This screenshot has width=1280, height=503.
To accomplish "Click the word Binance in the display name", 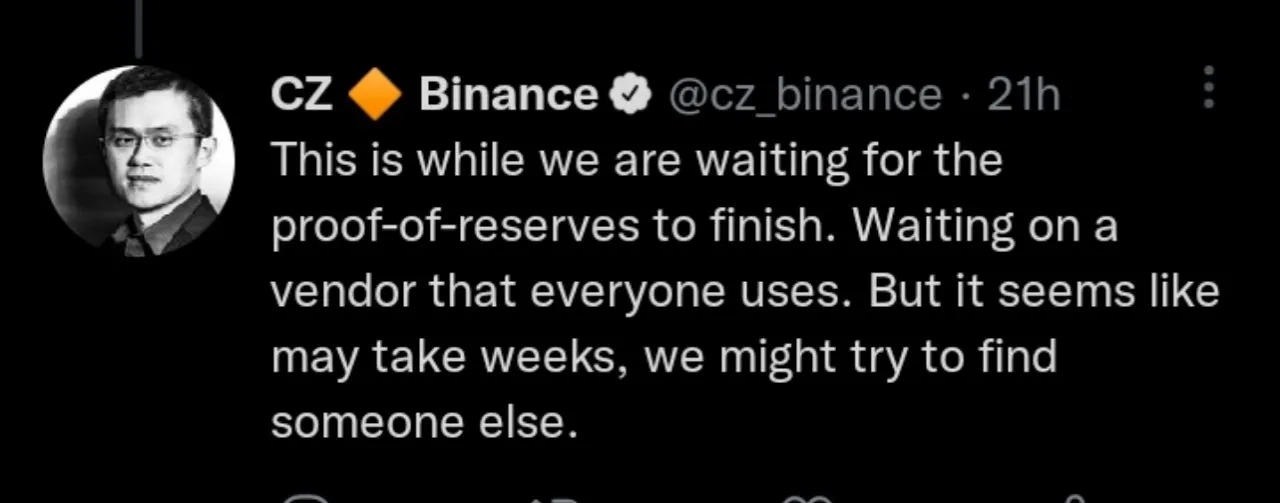I will point(508,96).
